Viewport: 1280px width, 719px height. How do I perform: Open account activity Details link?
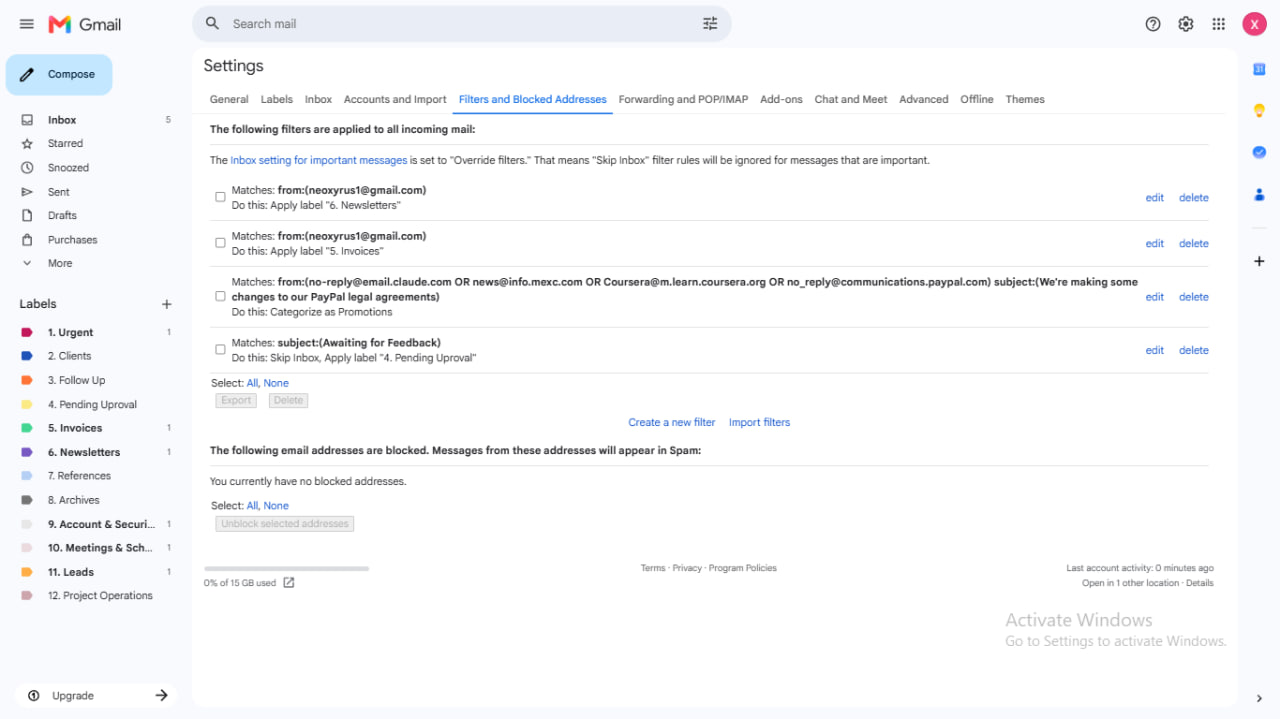[x=1200, y=583]
